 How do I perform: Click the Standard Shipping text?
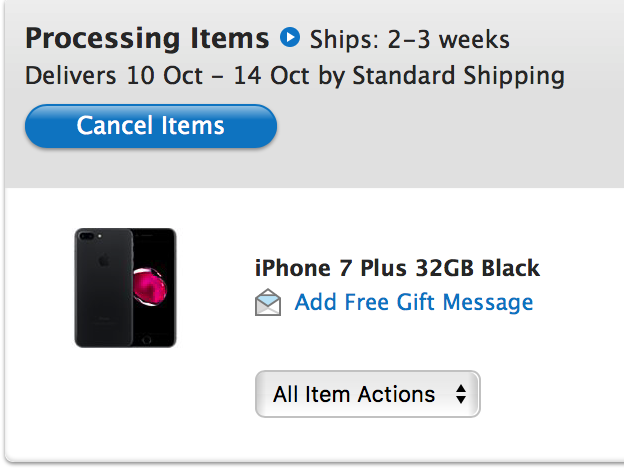pos(458,76)
